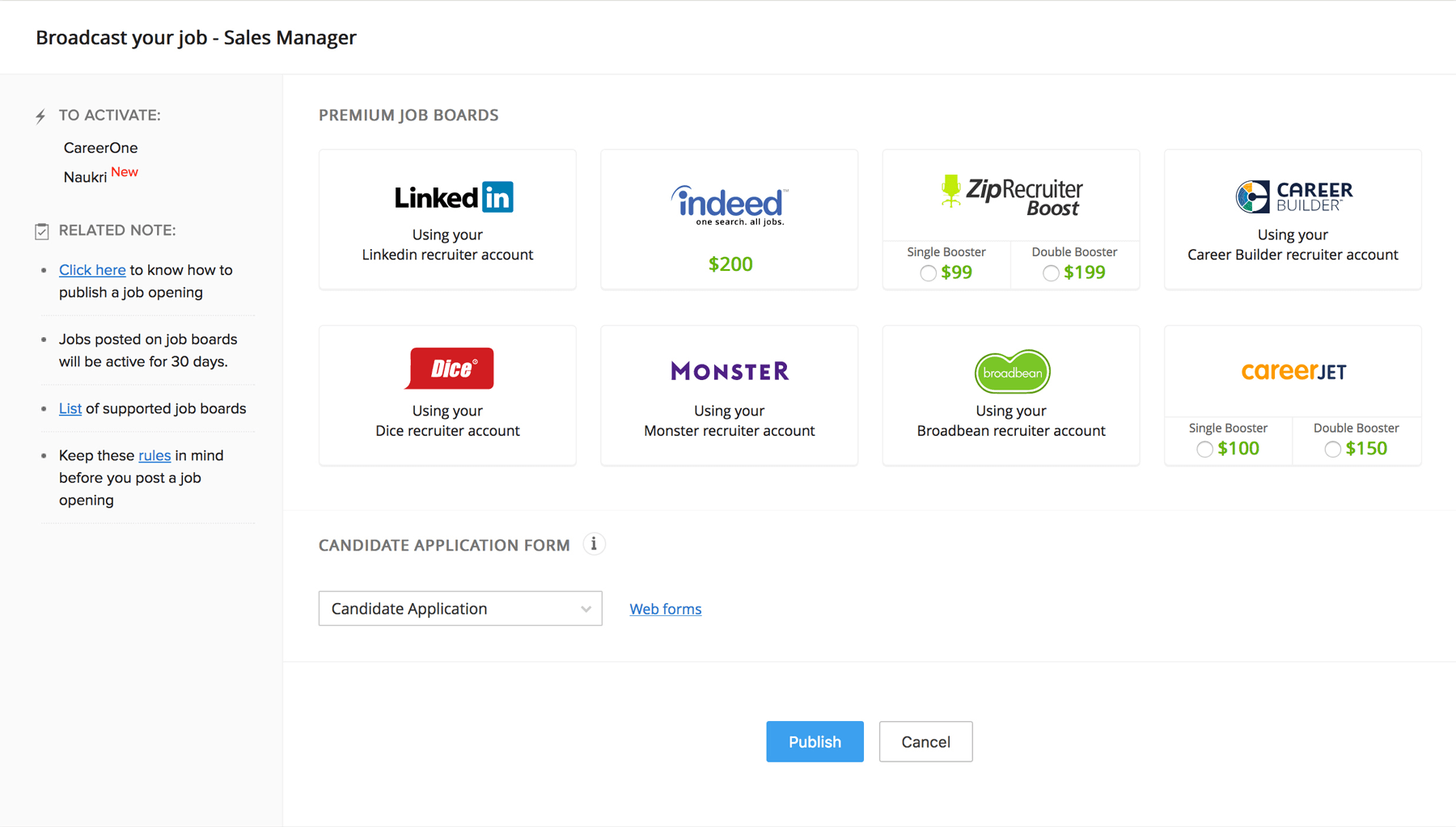Click here to learn job publishing
This screenshot has width=1456, height=827.
pyautogui.click(x=91, y=269)
